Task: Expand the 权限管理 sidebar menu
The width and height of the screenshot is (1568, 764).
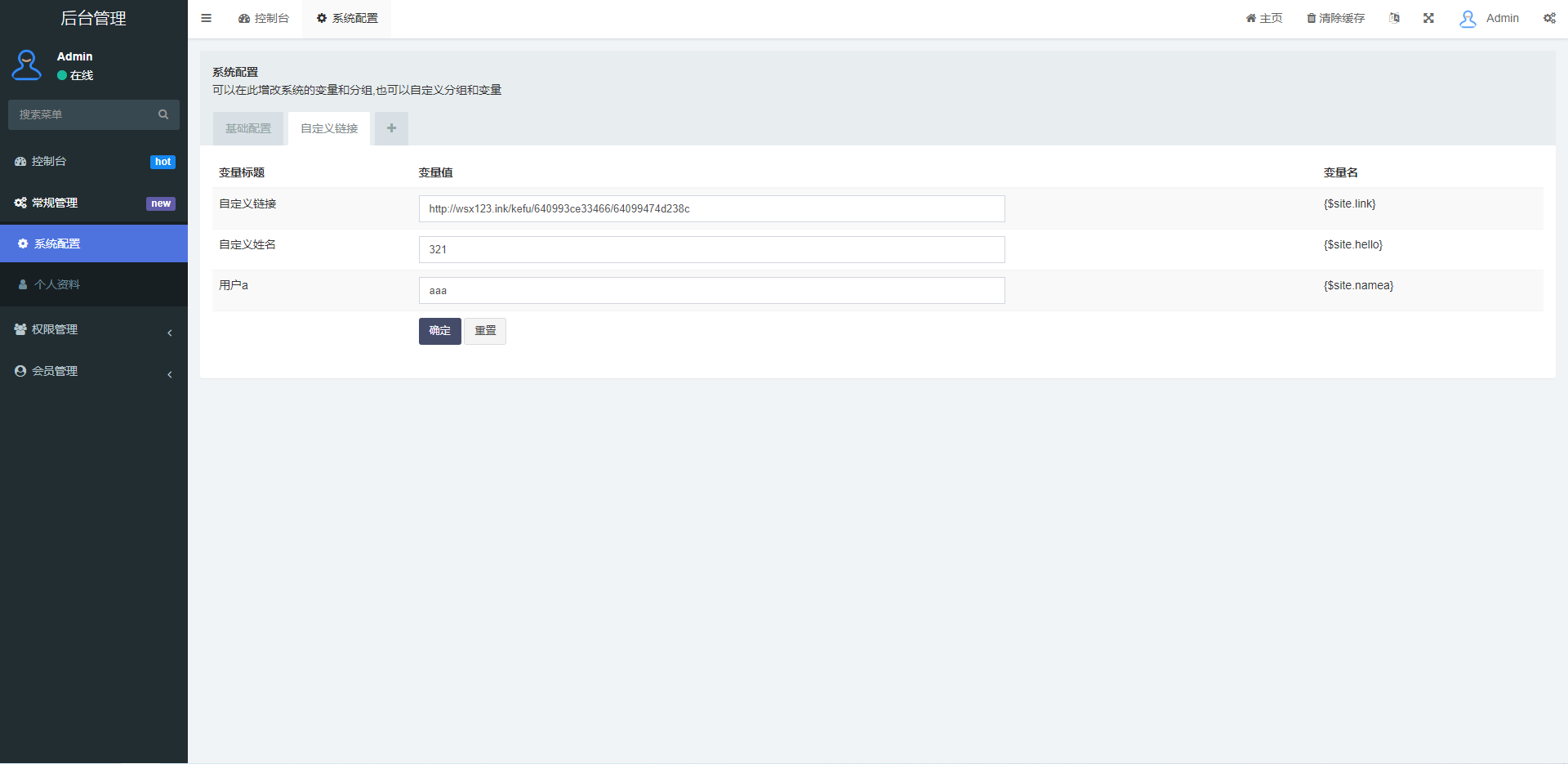Action: pos(93,329)
